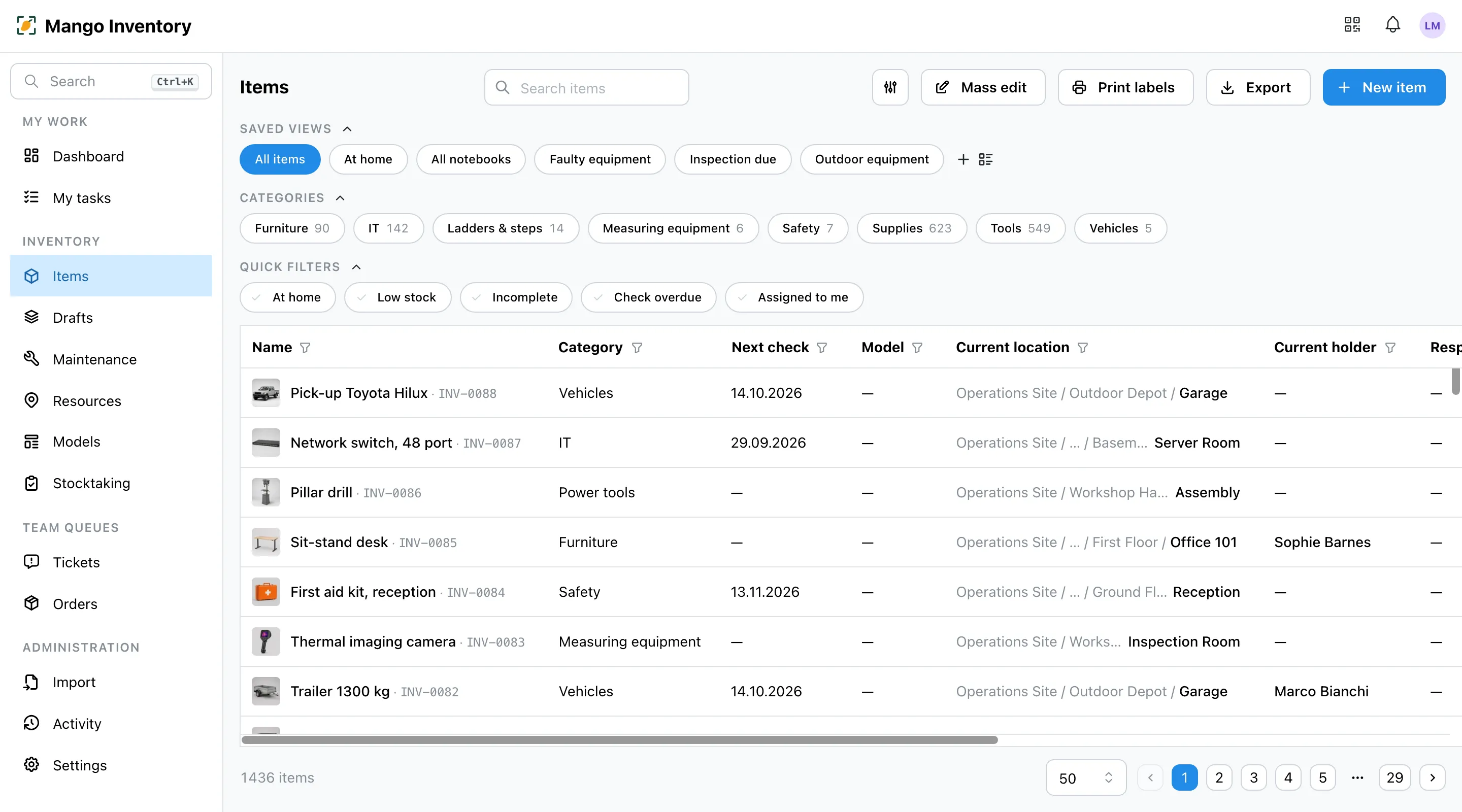Image resolution: width=1462 pixels, height=812 pixels.
Task: Click the Items cube icon in sidebar
Action: click(x=32, y=276)
